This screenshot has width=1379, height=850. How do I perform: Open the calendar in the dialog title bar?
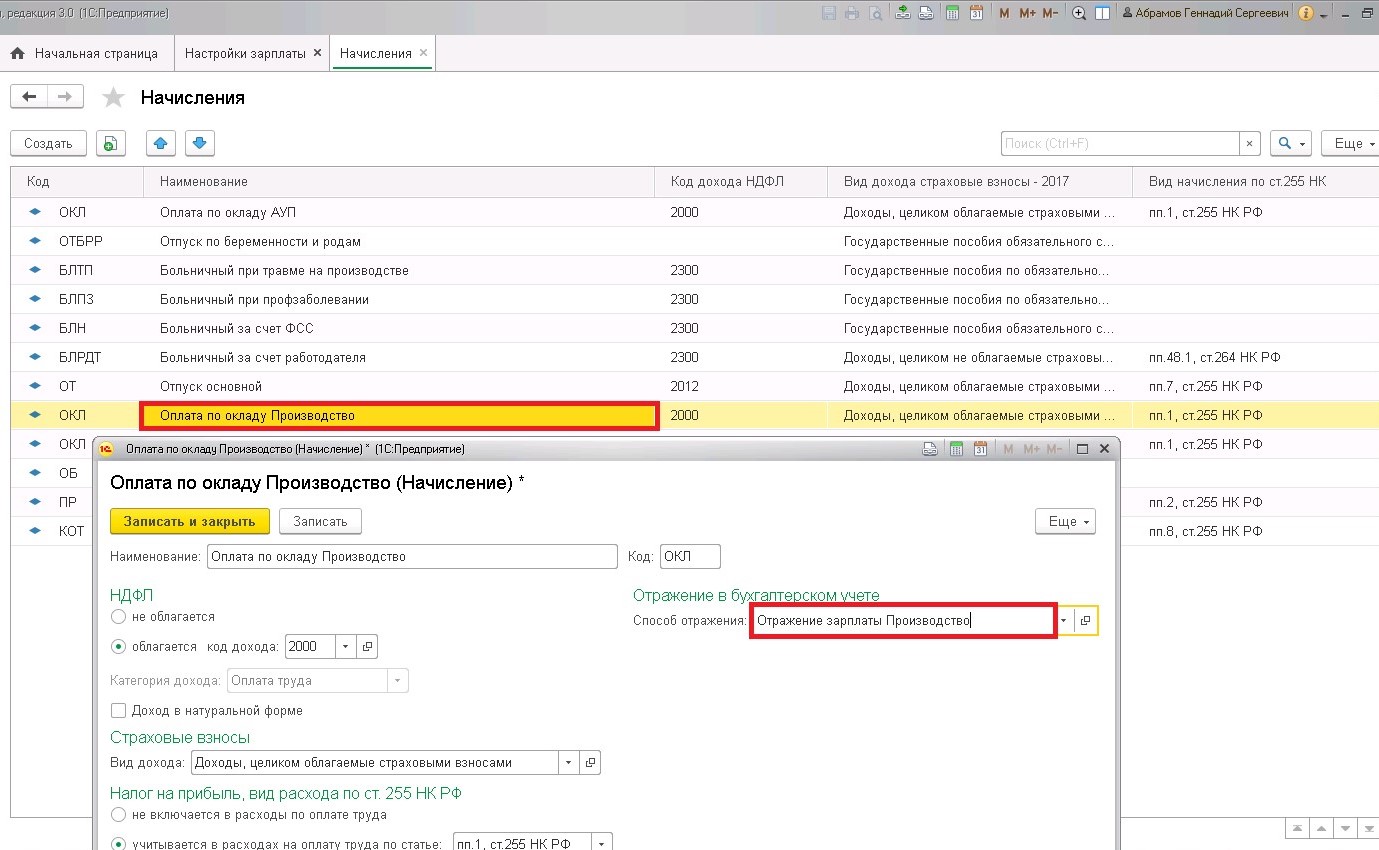980,449
